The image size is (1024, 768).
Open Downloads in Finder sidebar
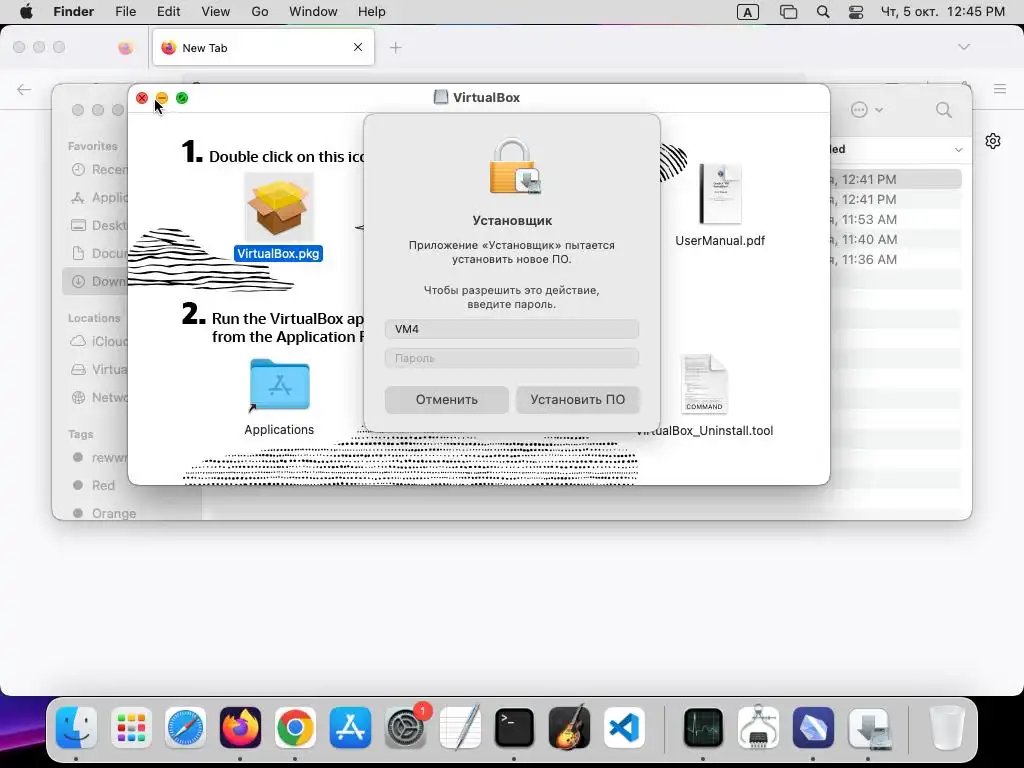pos(97,281)
